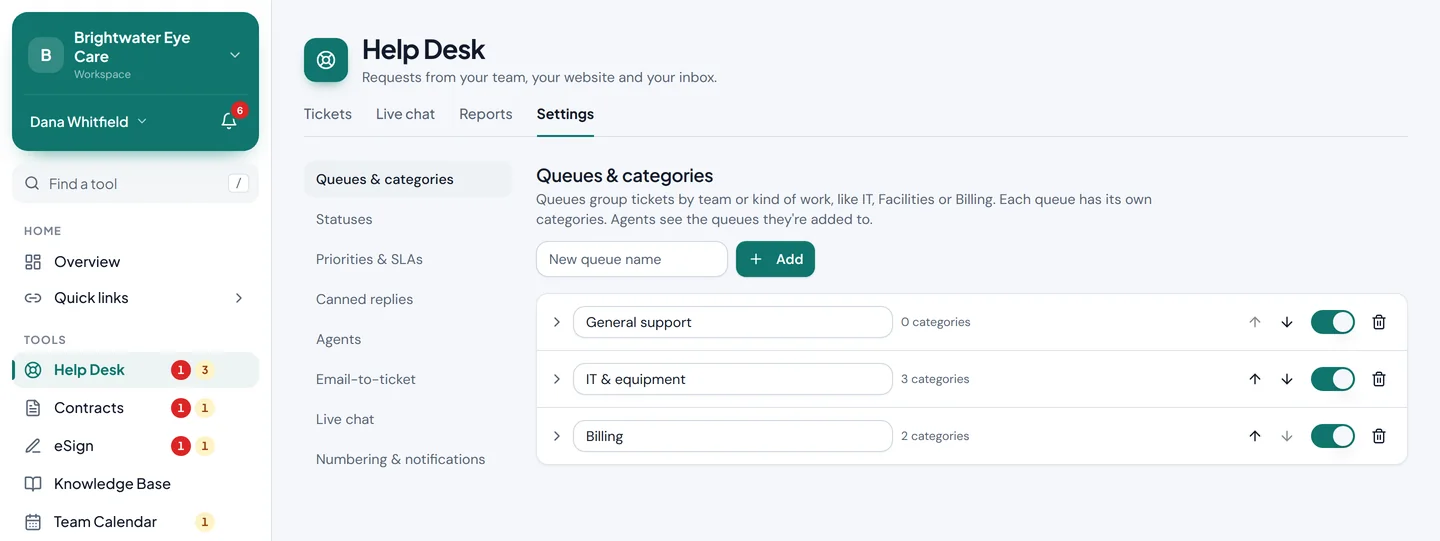Move General support queue down
The height and width of the screenshot is (541, 1440).
(1287, 322)
